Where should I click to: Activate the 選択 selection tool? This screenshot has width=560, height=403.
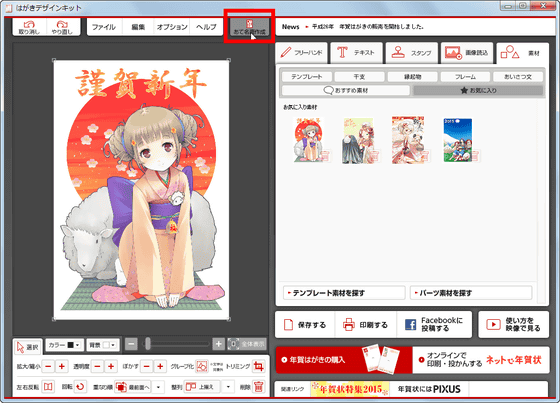coord(28,347)
